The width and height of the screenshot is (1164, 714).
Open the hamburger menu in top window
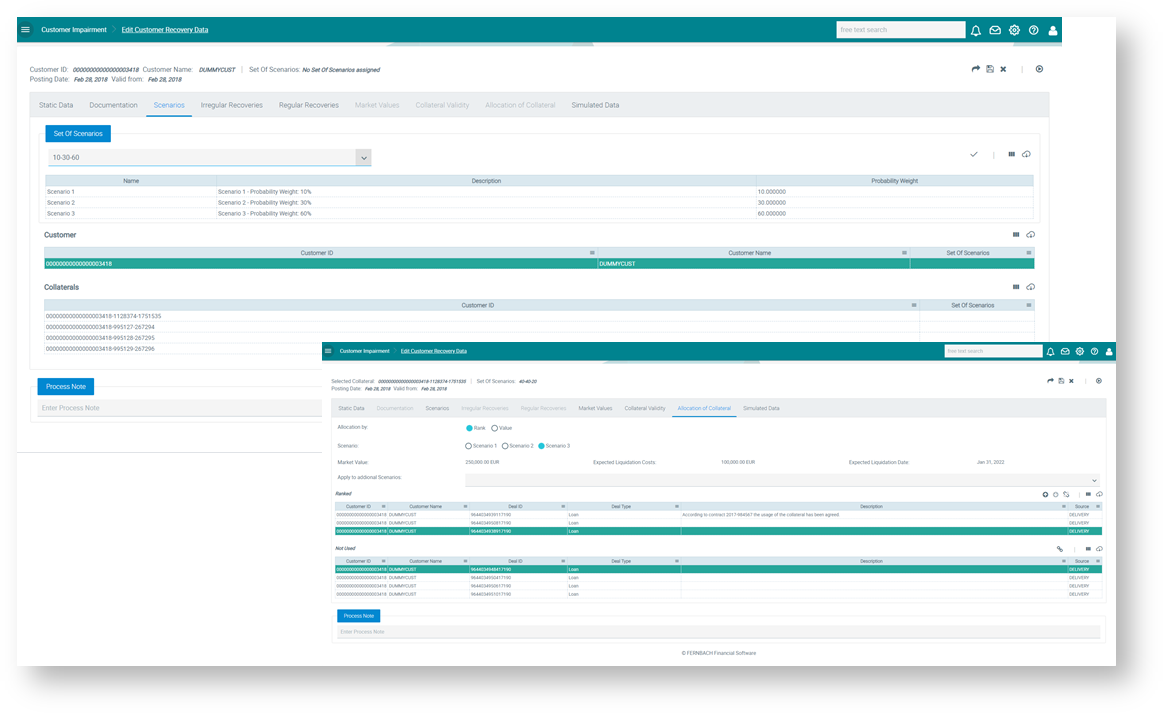(x=25, y=30)
